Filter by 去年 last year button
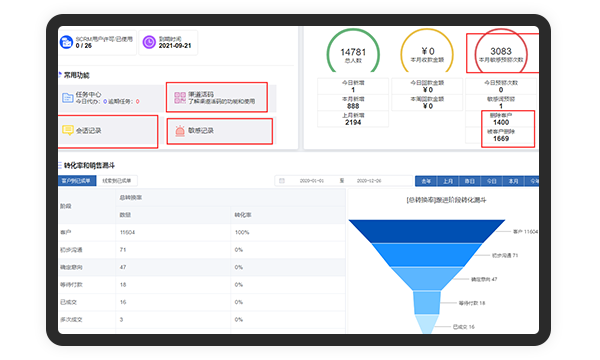This screenshot has height=360, width=600. point(426,181)
